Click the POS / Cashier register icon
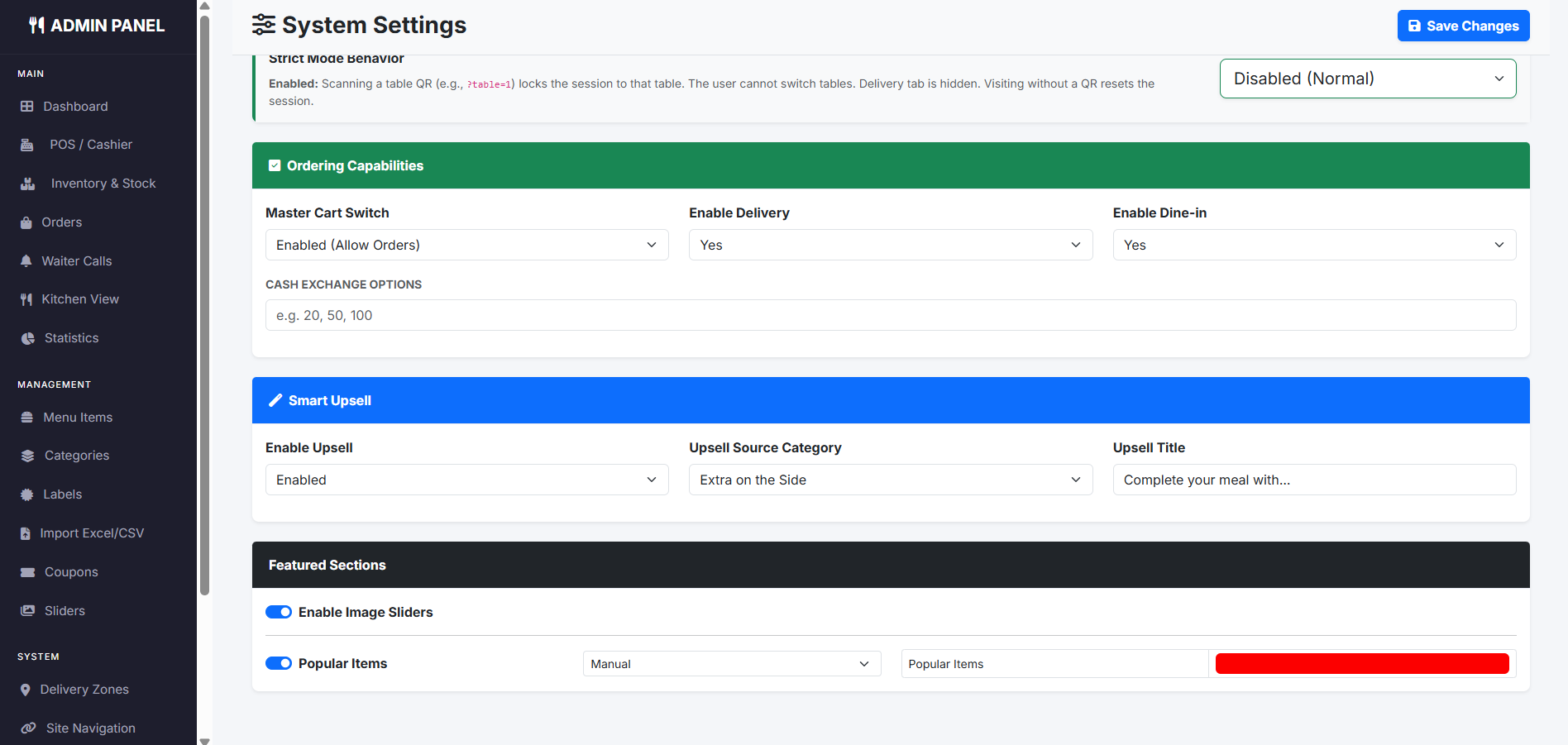 [27, 145]
